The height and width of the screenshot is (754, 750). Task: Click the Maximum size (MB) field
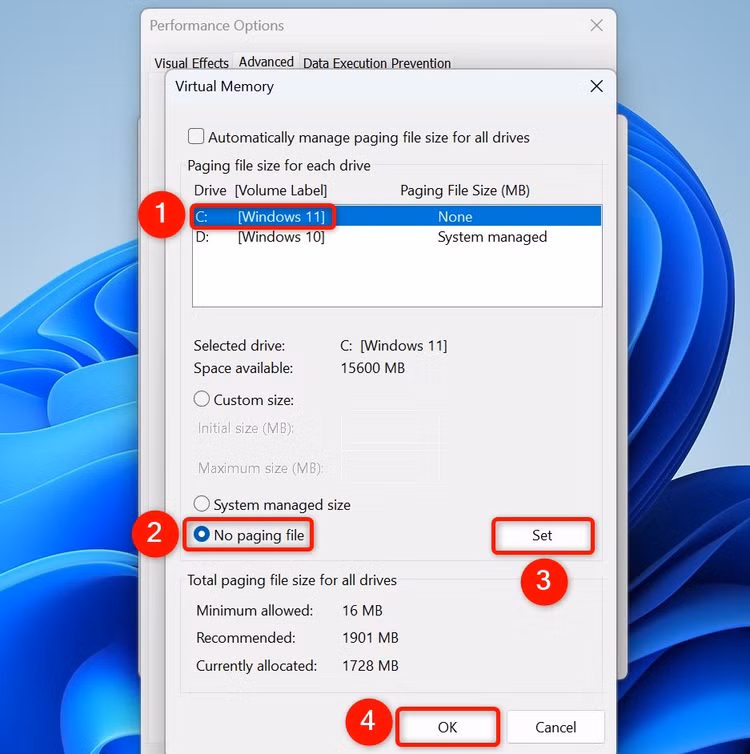(x=390, y=466)
